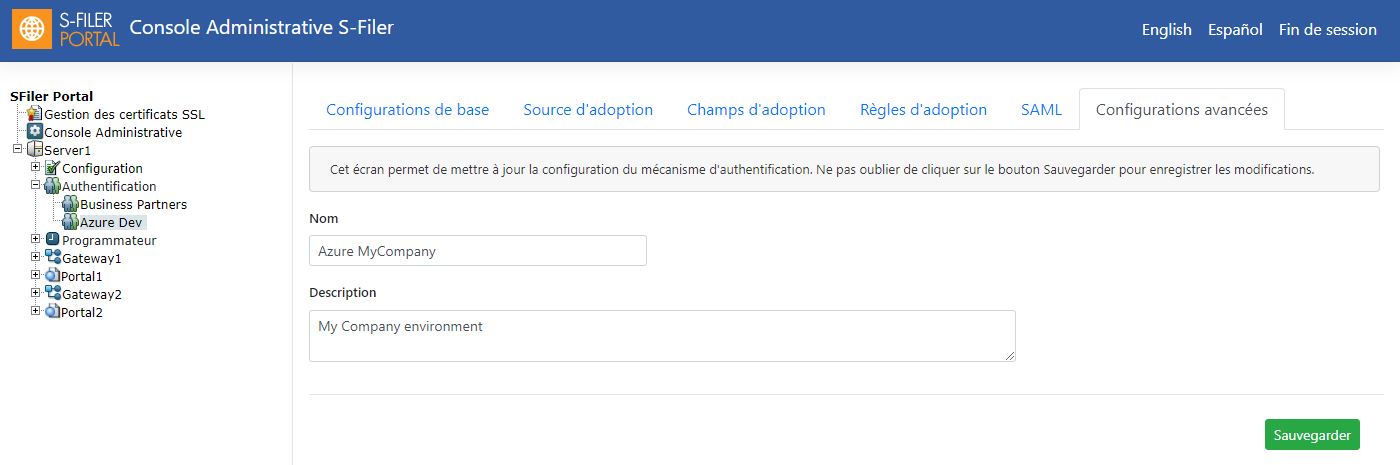Select the Gateway1 network icon

coord(53,258)
